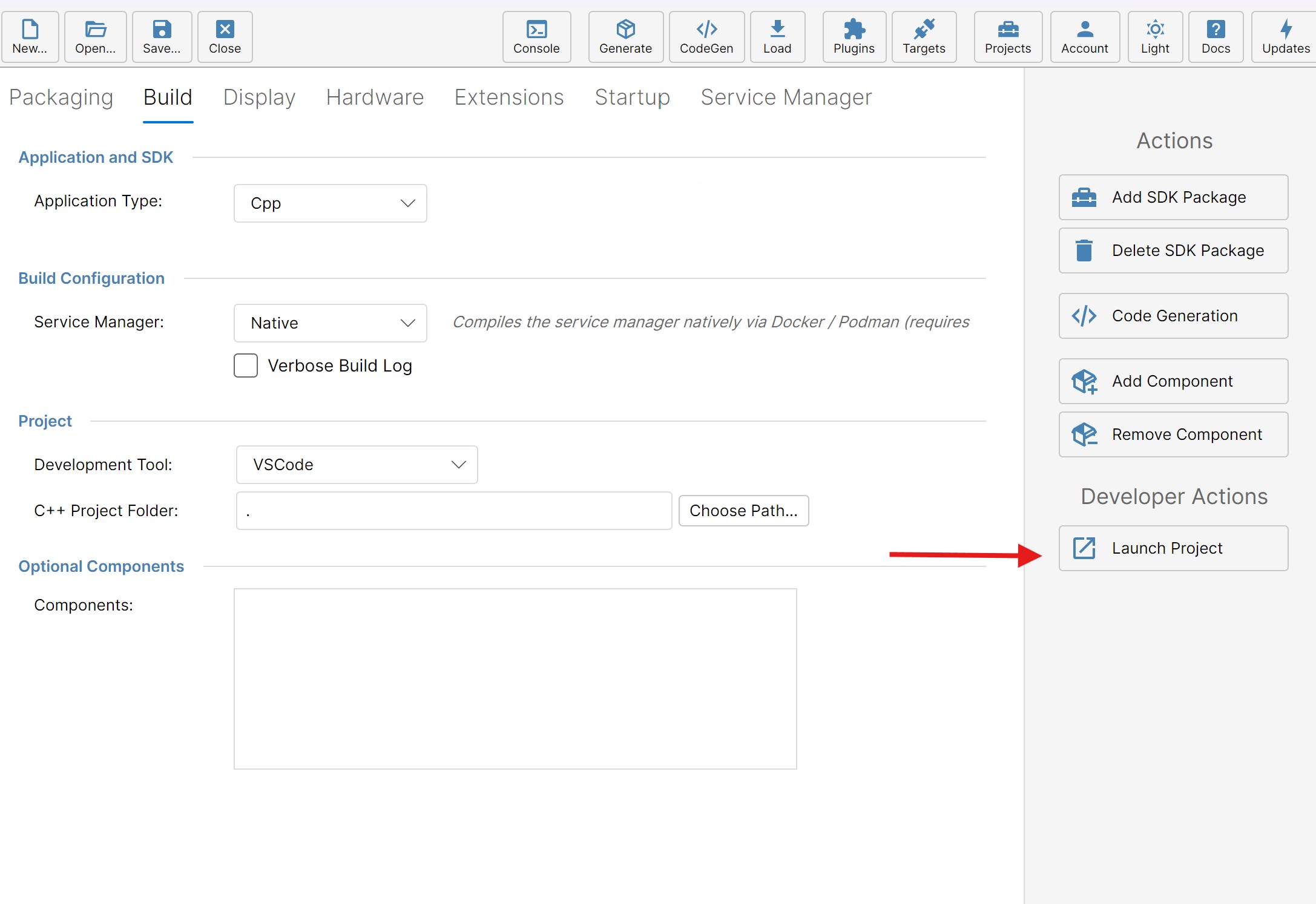Run Code Generation from Actions panel
The height and width of the screenshot is (904, 1316).
pyautogui.click(x=1173, y=316)
